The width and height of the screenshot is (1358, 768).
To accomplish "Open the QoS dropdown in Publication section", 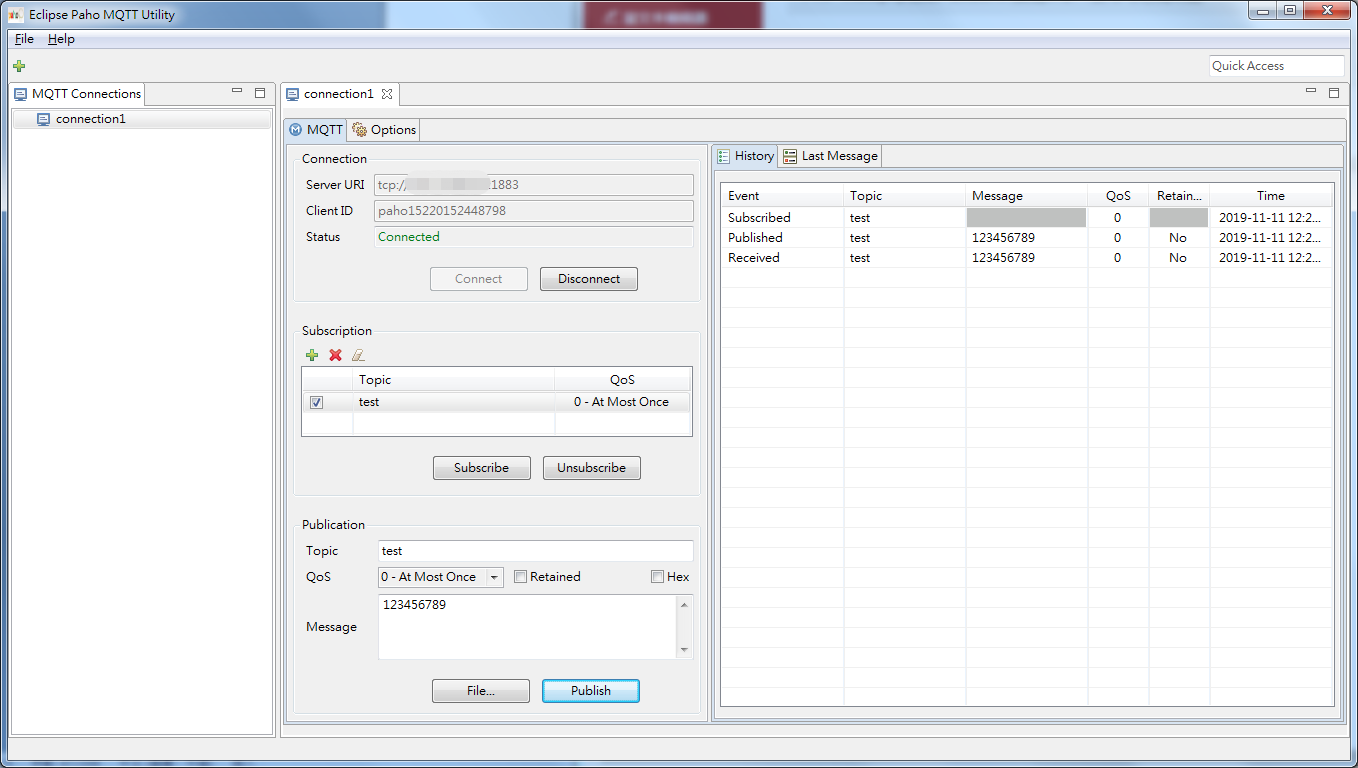I will [494, 576].
